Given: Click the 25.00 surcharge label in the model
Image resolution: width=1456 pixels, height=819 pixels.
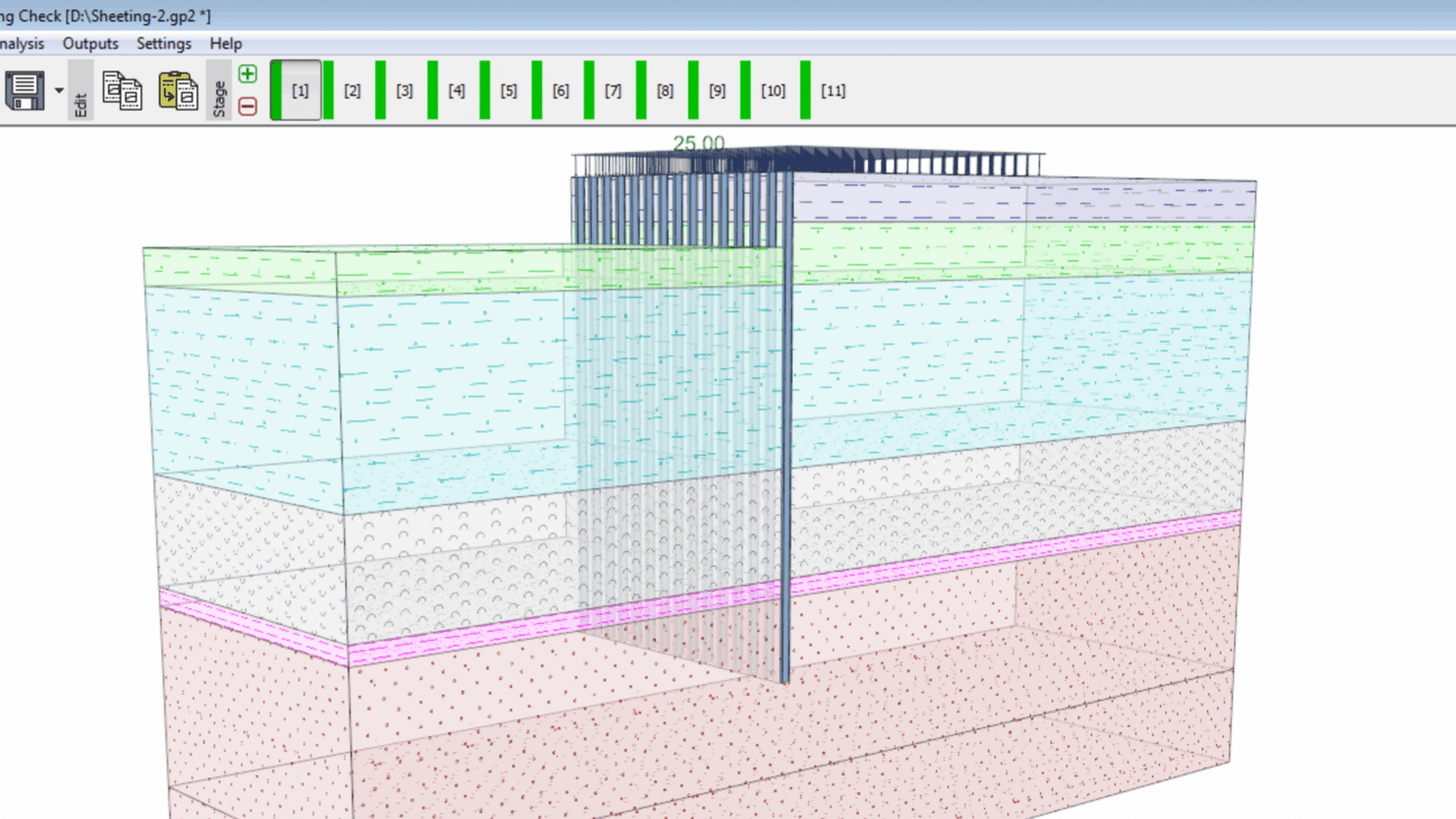Looking at the screenshot, I should click(x=698, y=143).
